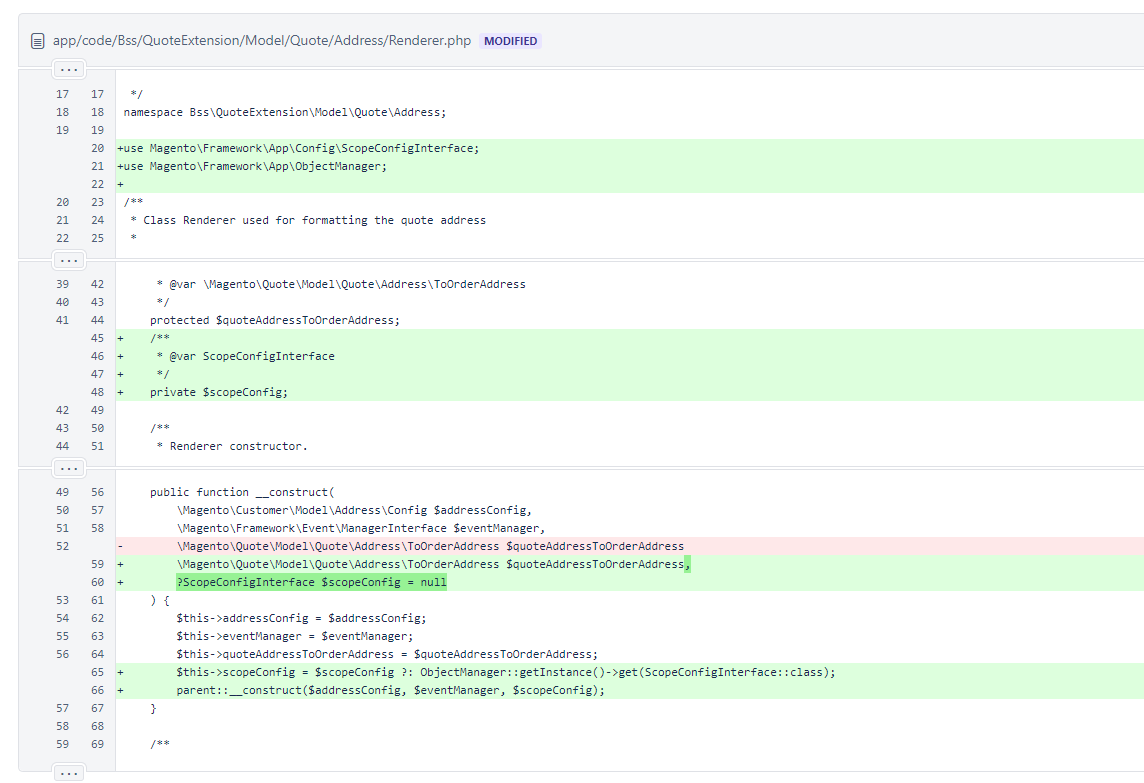Click the highlighted trailing comma on added line 59
1144x783 pixels.
click(x=687, y=564)
